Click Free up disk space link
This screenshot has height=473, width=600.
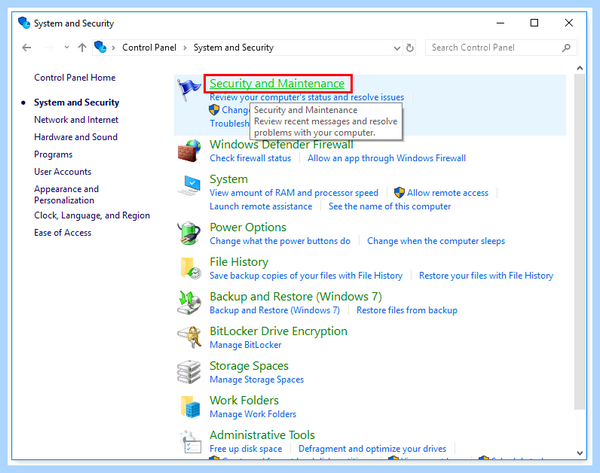[x=246, y=449]
